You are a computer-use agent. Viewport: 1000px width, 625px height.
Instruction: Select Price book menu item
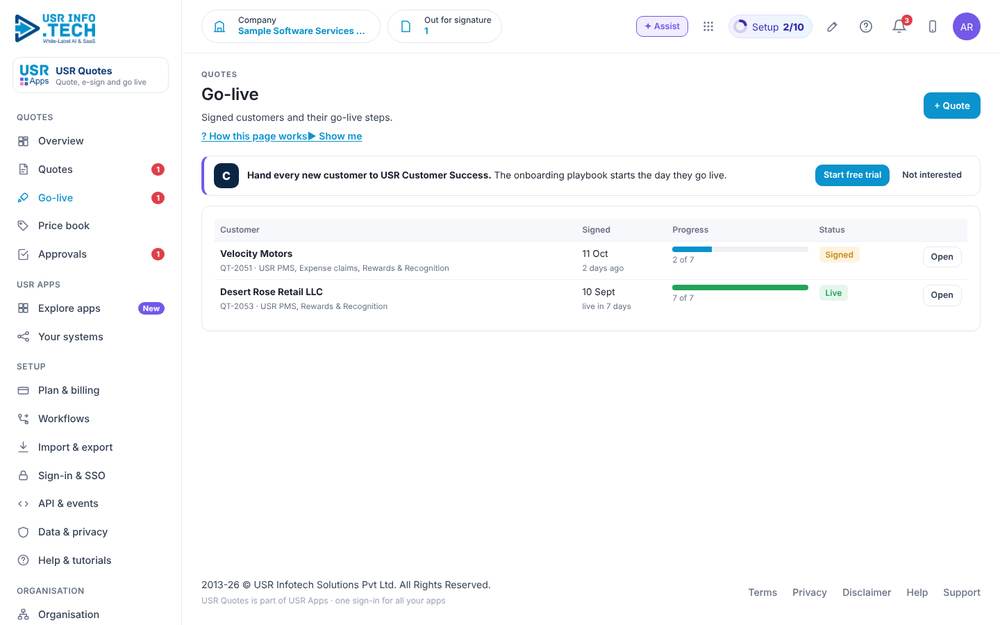(91, 226)
